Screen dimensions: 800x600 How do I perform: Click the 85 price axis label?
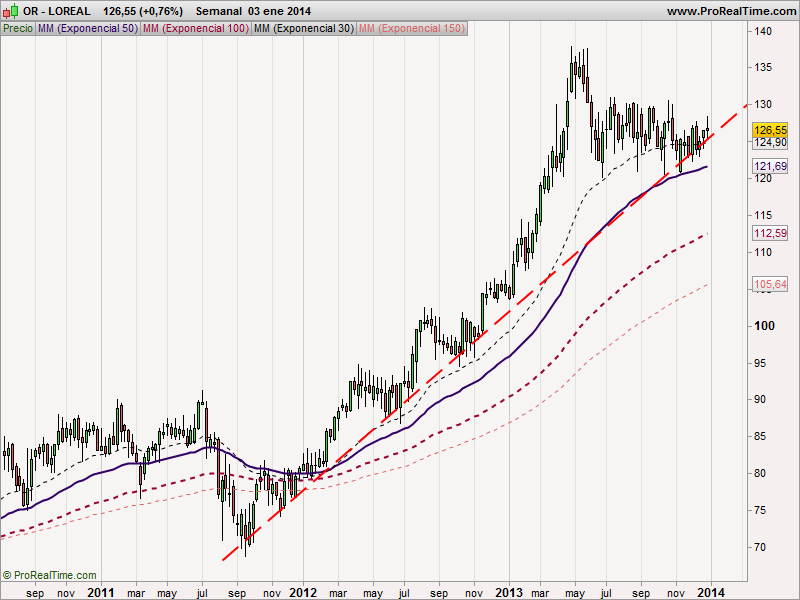click(760, 436)
